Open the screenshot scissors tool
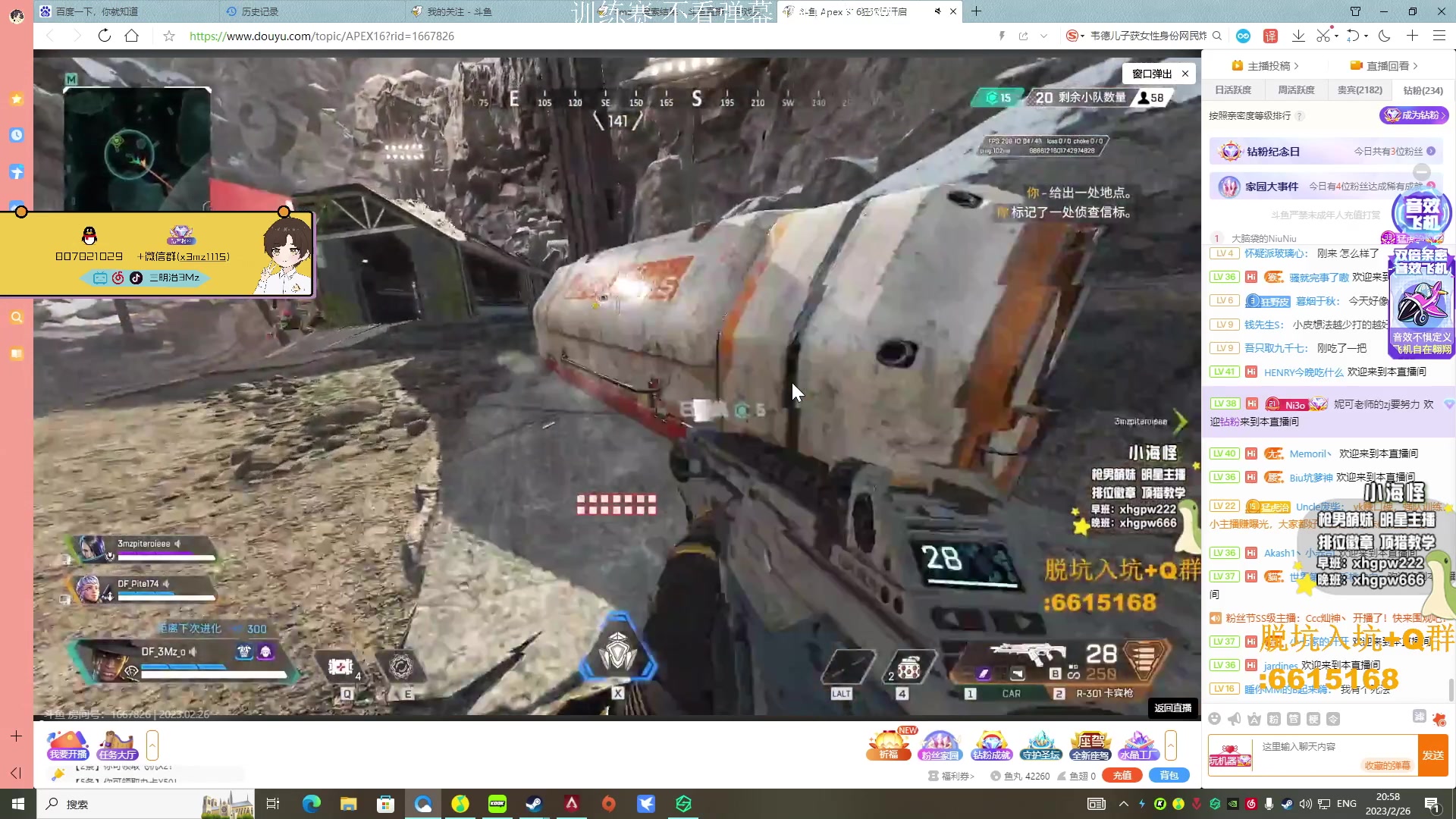The height and width of the screenshot is (819, 1456). [1323, 36]
